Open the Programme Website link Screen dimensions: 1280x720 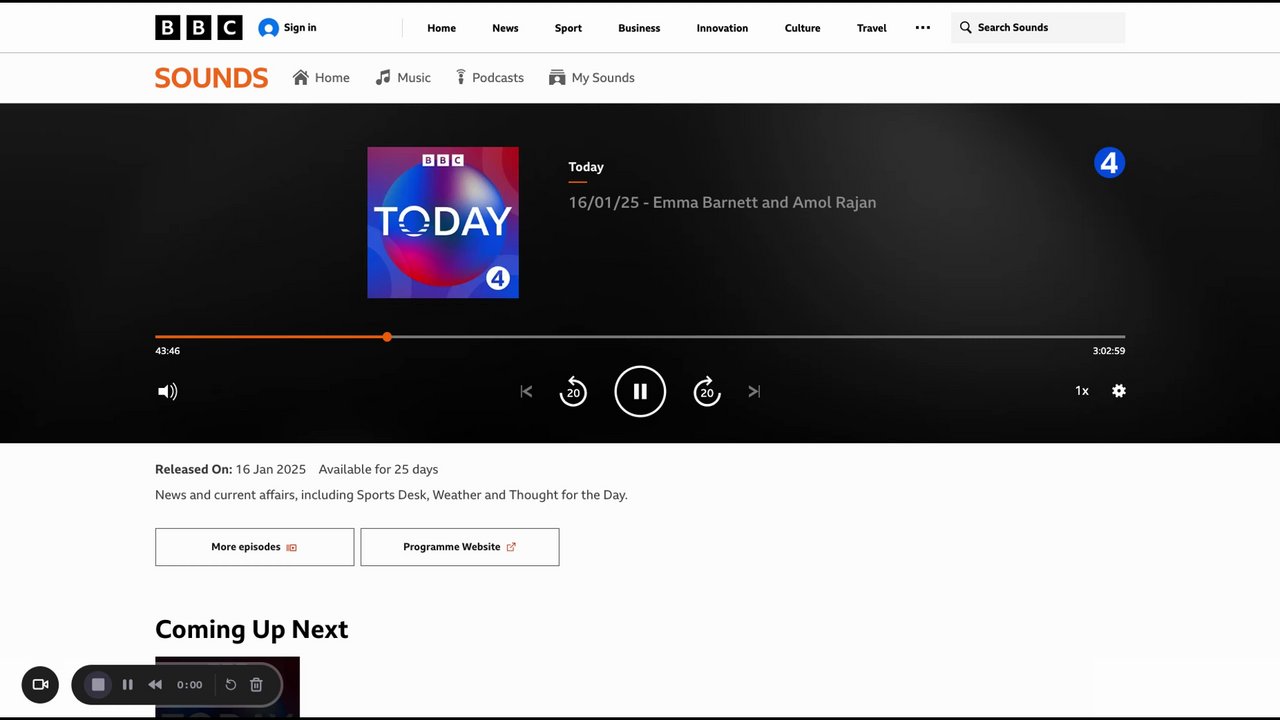460,547
